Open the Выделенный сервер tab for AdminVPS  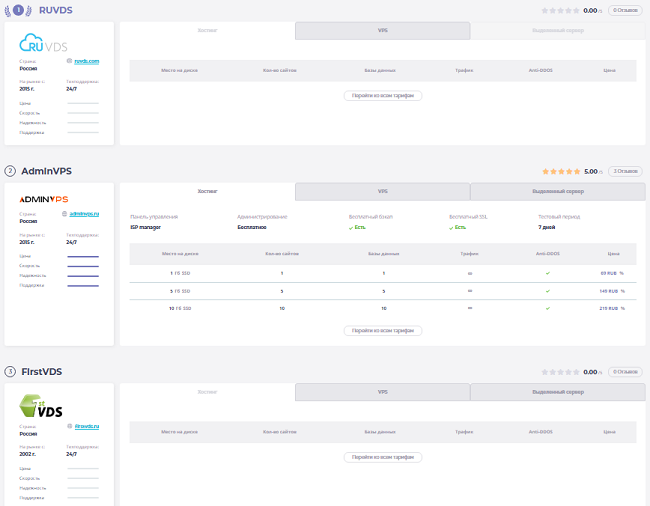point(558,191)
